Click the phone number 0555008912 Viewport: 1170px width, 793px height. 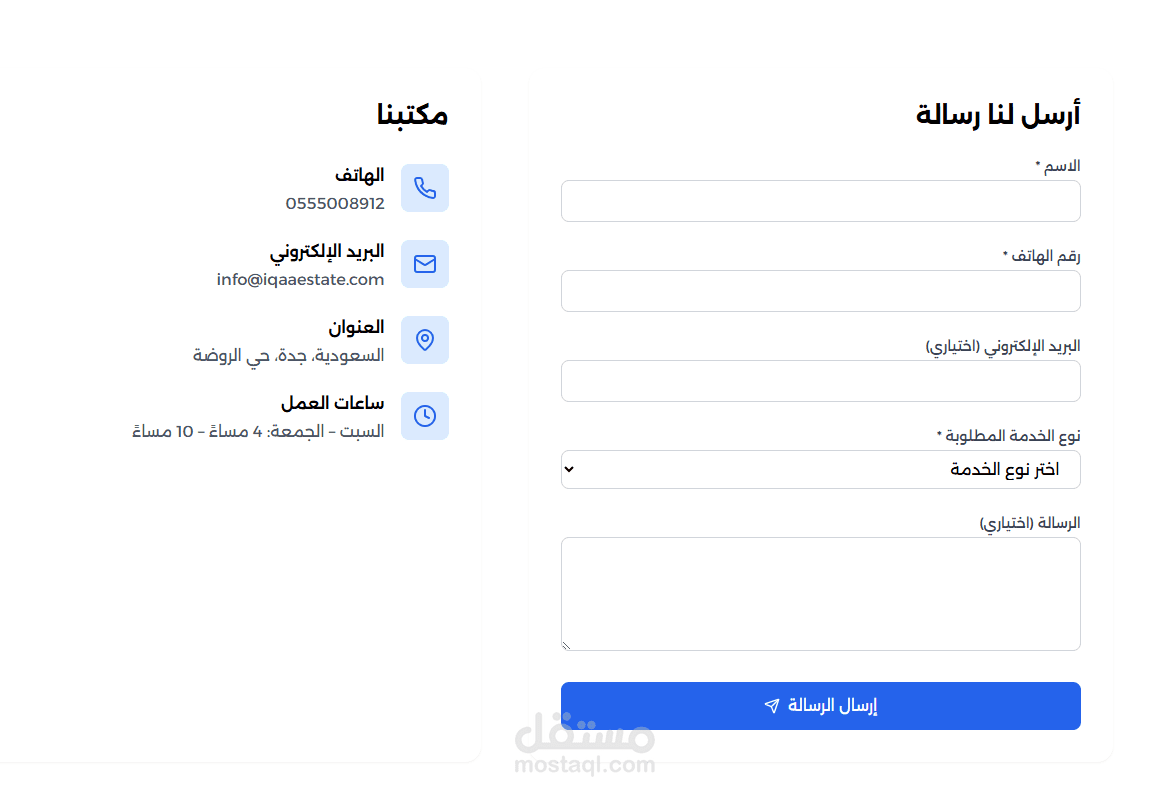335,204
